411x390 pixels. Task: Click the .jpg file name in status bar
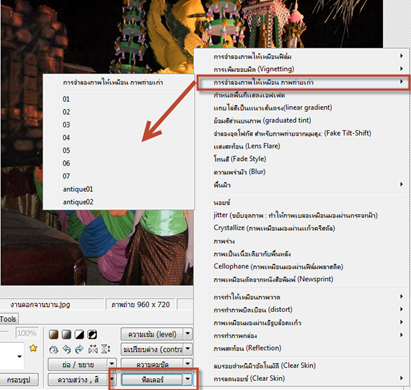point(40,304)
